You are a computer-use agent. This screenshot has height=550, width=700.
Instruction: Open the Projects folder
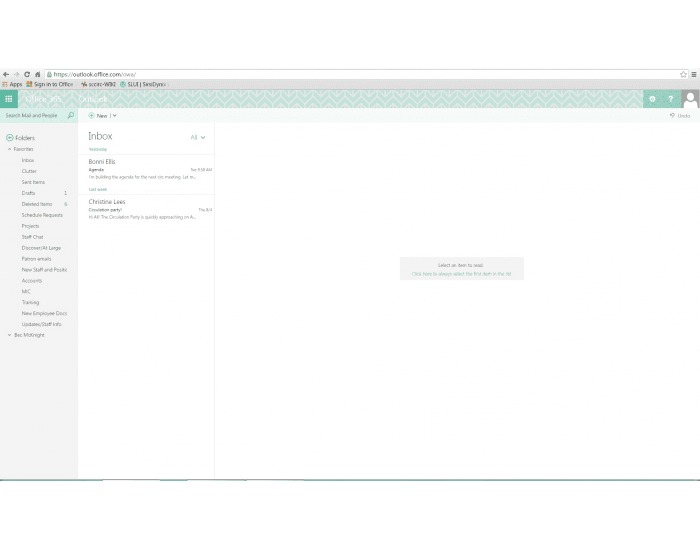pos(30,226)
